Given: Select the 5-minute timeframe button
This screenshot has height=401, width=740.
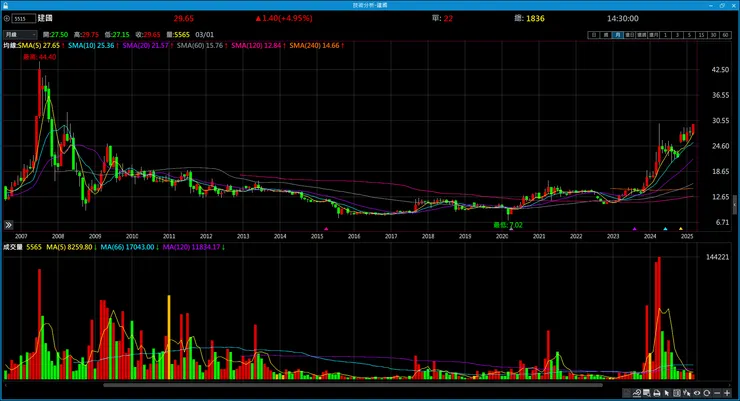Looking at the screenshot, I should pos(689,35).
